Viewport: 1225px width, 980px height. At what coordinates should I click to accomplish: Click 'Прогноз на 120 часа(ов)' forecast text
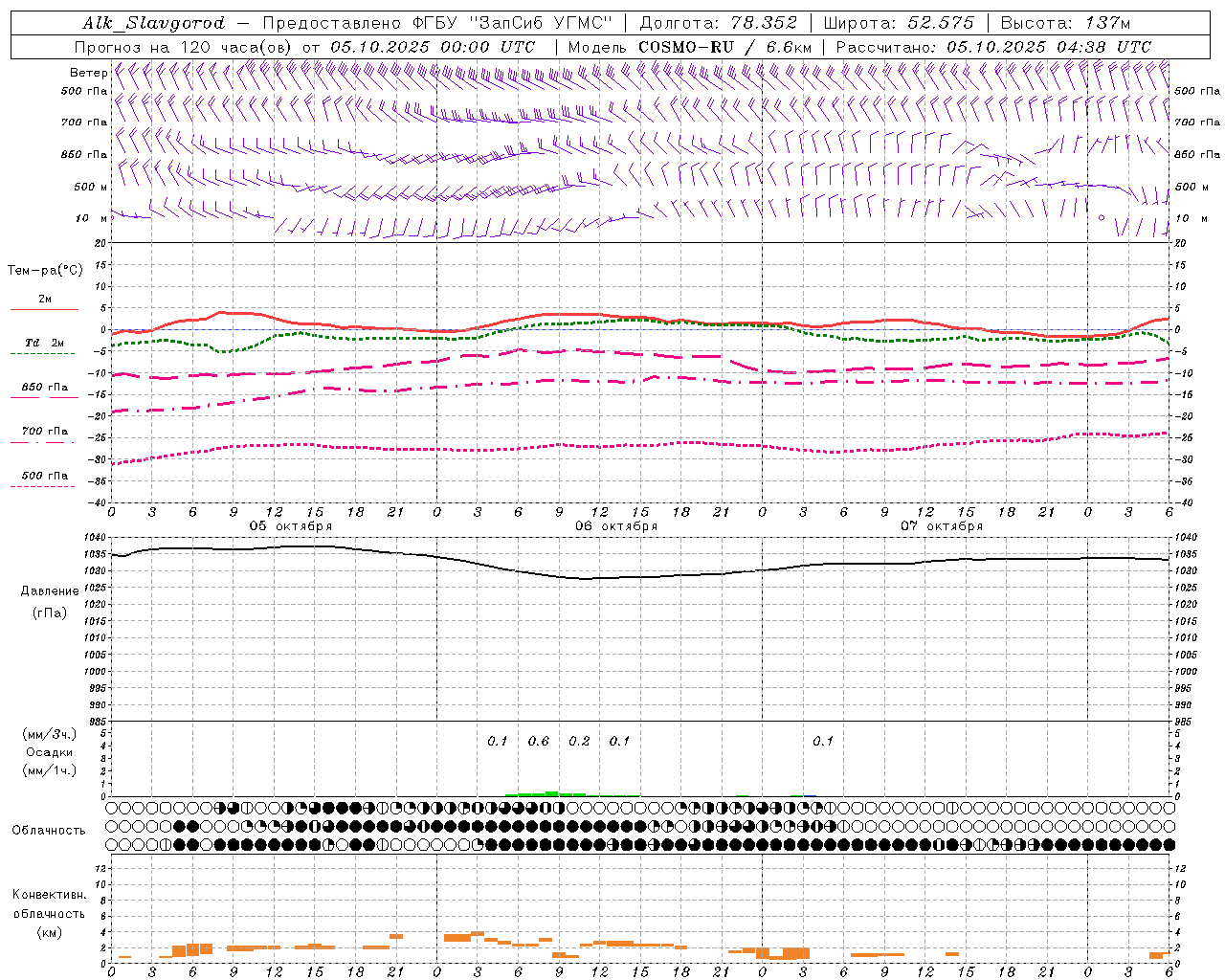tap(184, 47)
